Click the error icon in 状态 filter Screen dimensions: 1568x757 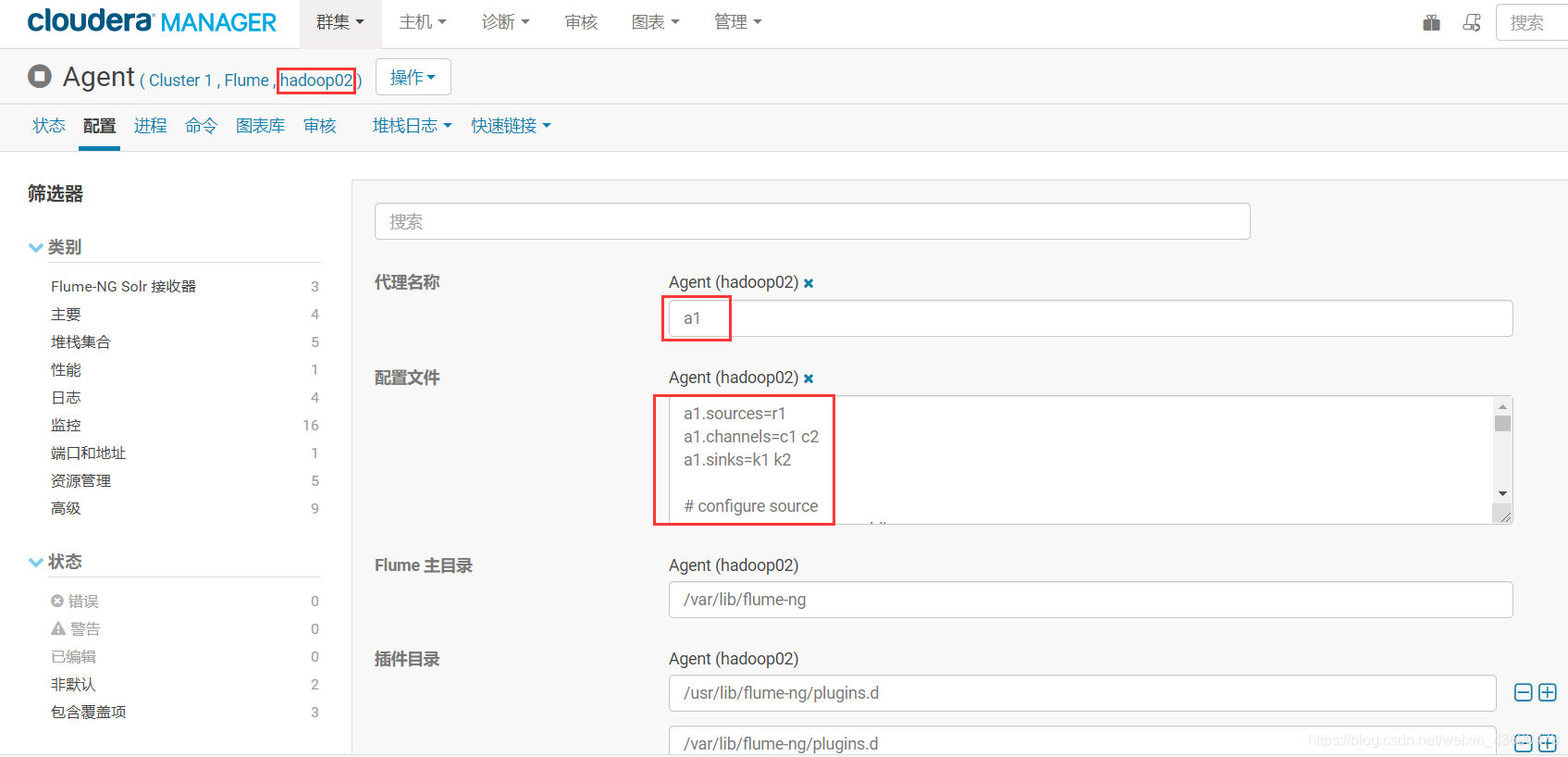coord(57,602)
